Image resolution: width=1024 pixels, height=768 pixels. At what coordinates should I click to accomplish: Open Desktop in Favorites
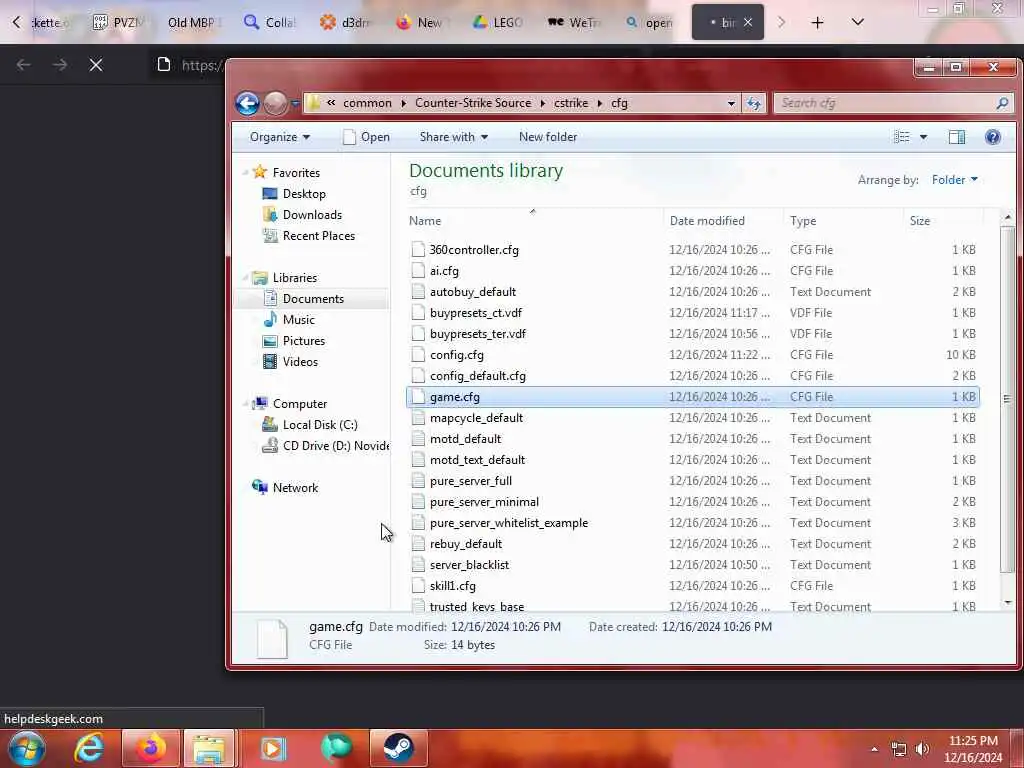click(304, 194)
